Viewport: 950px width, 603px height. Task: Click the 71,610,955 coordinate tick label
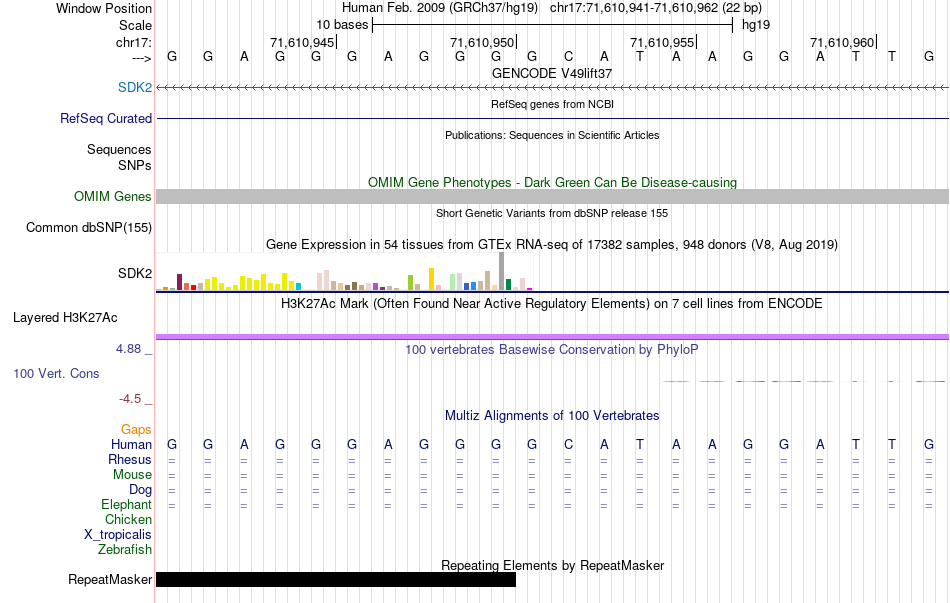(x=662, y=42)
